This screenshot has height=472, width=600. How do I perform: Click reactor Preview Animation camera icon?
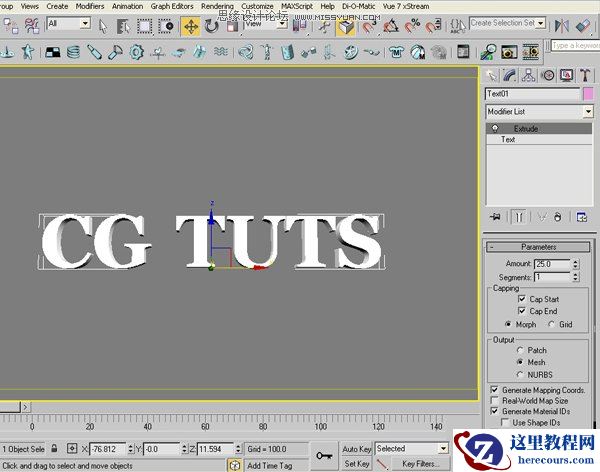coord(509,52)
